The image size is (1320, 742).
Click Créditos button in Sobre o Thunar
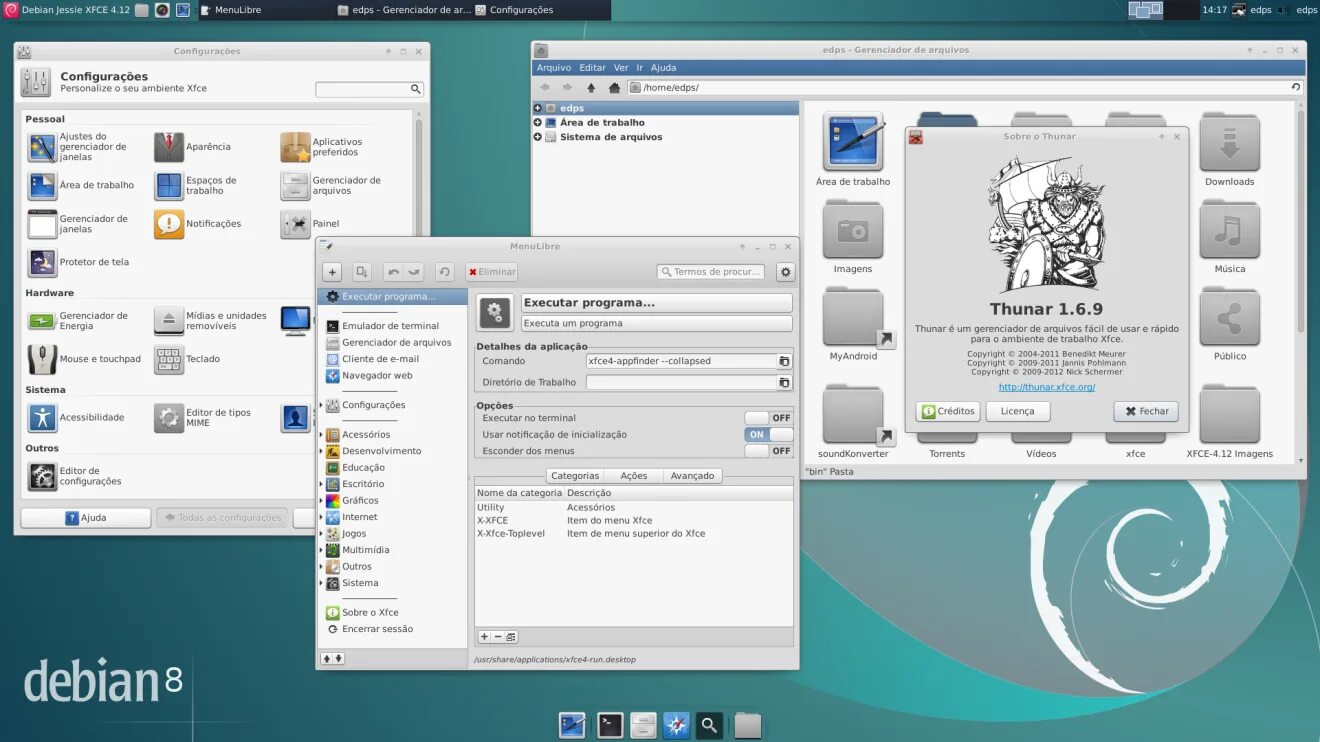click(948, 411)
